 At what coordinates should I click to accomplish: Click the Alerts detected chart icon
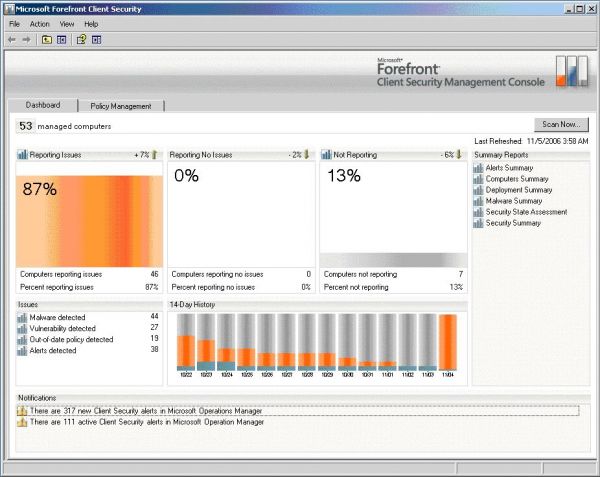pyautogui.click(x=22, y=351)
